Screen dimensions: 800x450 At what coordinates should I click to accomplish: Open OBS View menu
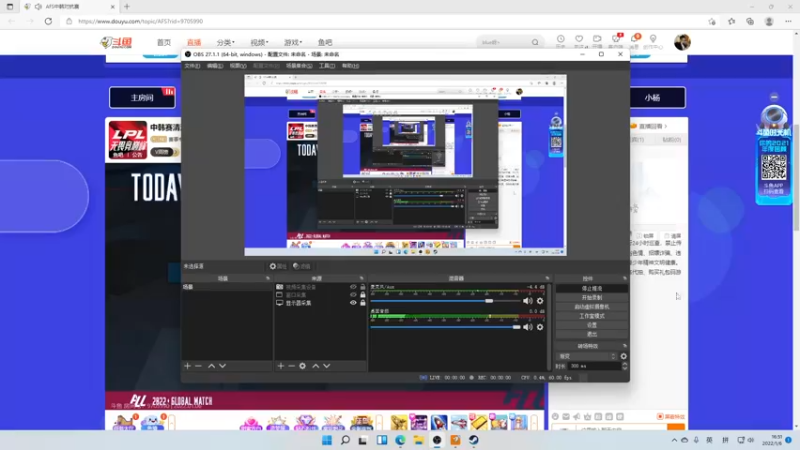click(238, 66)
